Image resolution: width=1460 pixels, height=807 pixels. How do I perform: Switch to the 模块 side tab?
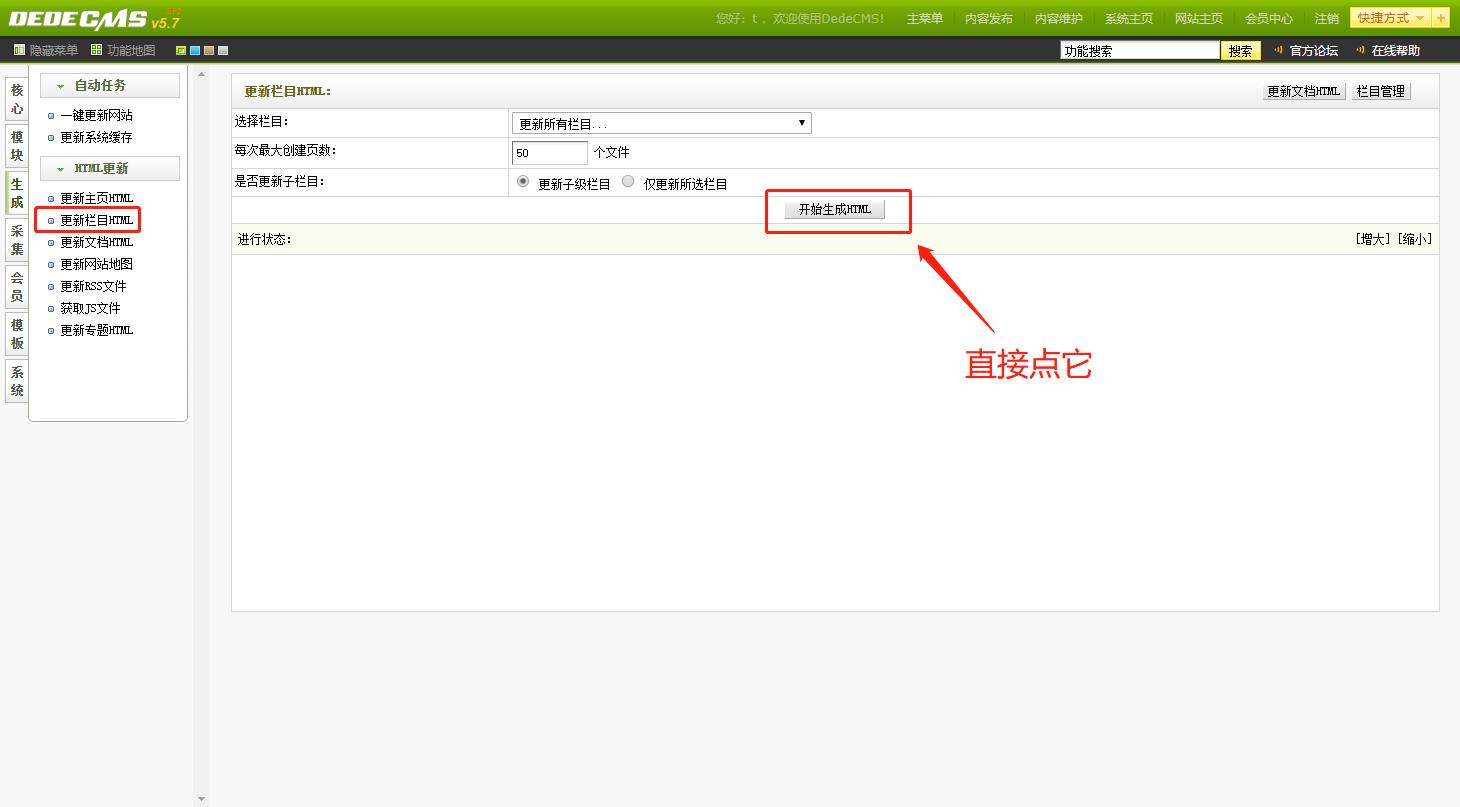coord(17,146)
